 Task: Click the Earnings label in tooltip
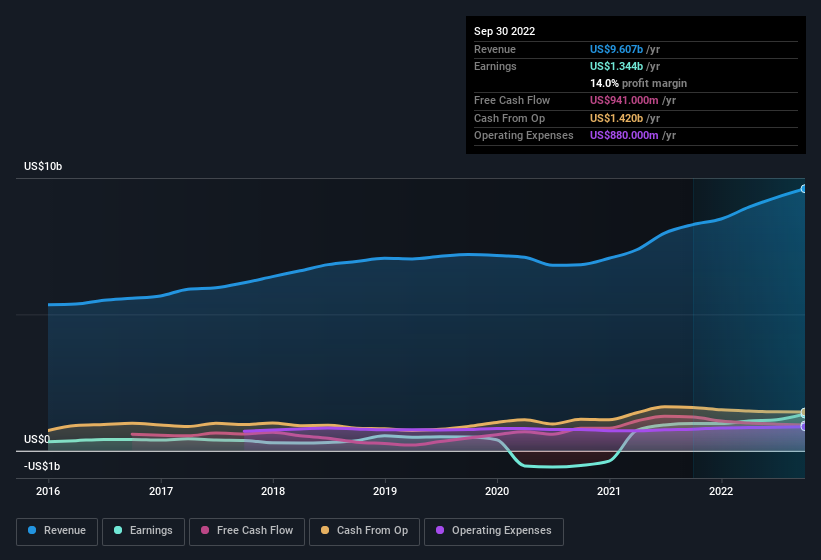[495, 66]
